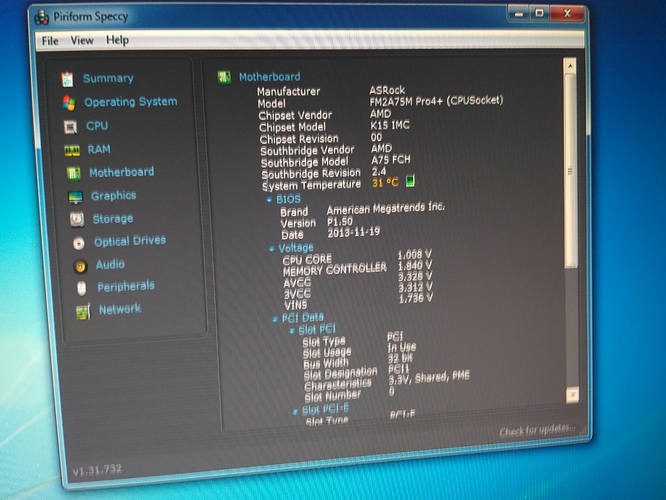The image size is (666, 500).
Task: Open the Network section
Action: [x=120, y=309]
